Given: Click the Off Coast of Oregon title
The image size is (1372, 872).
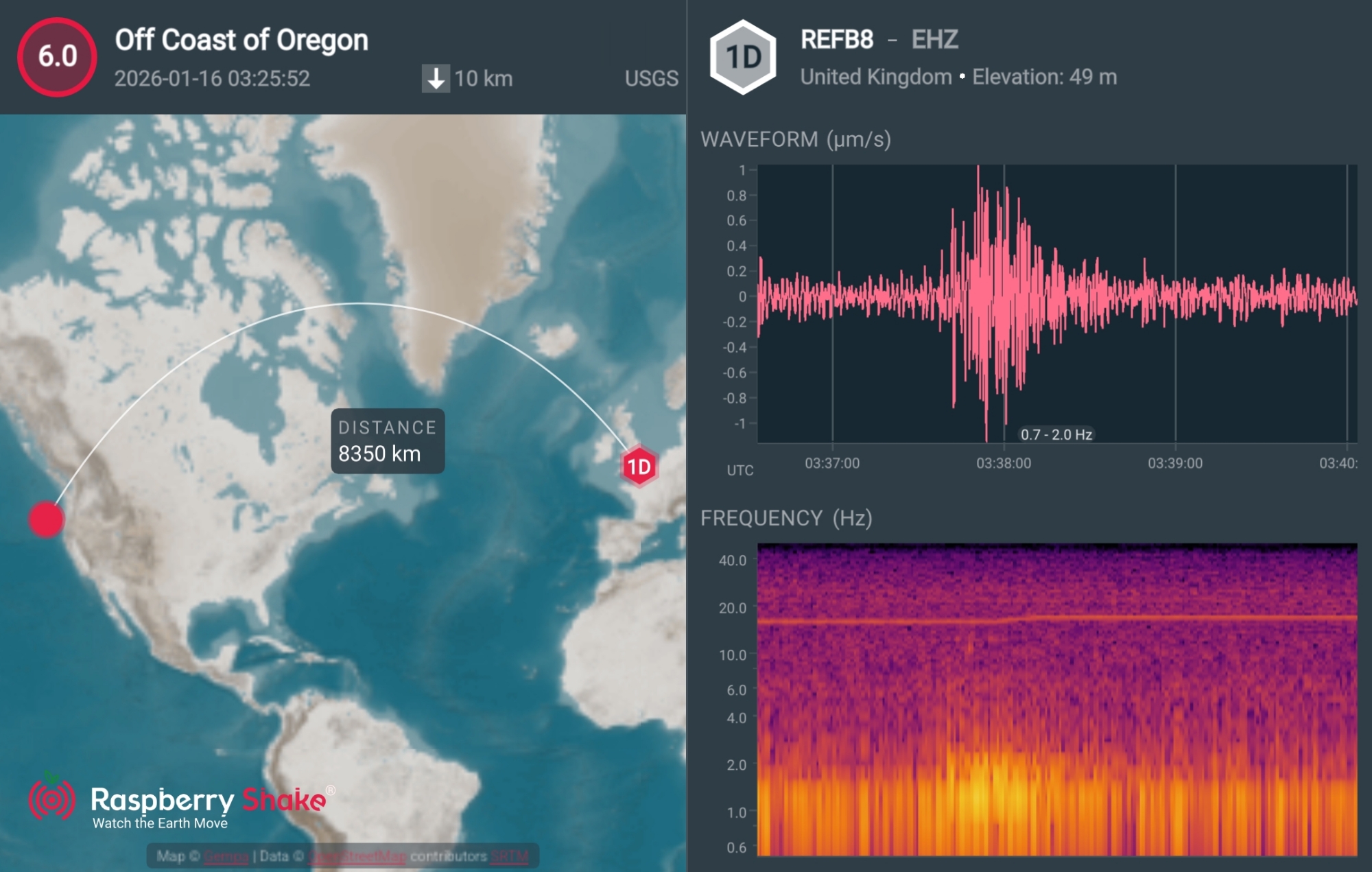Looking at the screenshot, I should pos(241,40).
